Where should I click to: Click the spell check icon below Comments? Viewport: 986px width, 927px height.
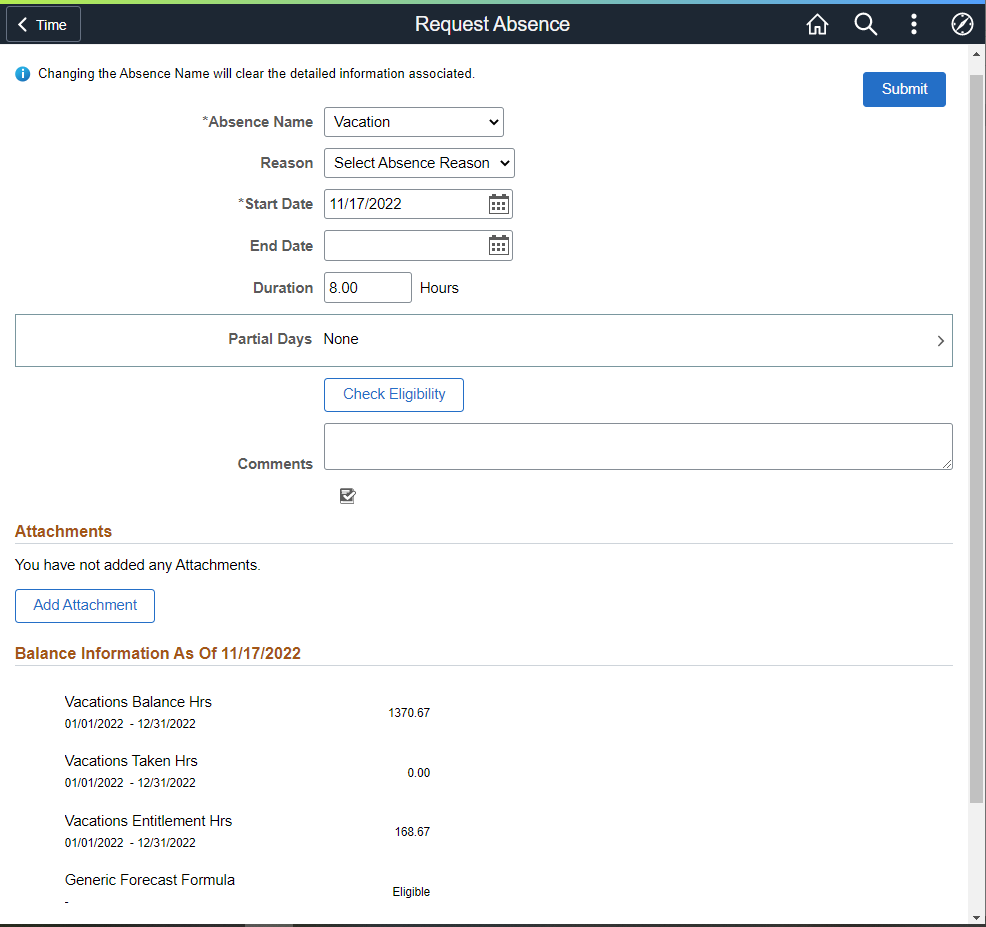tap(347, 496)
